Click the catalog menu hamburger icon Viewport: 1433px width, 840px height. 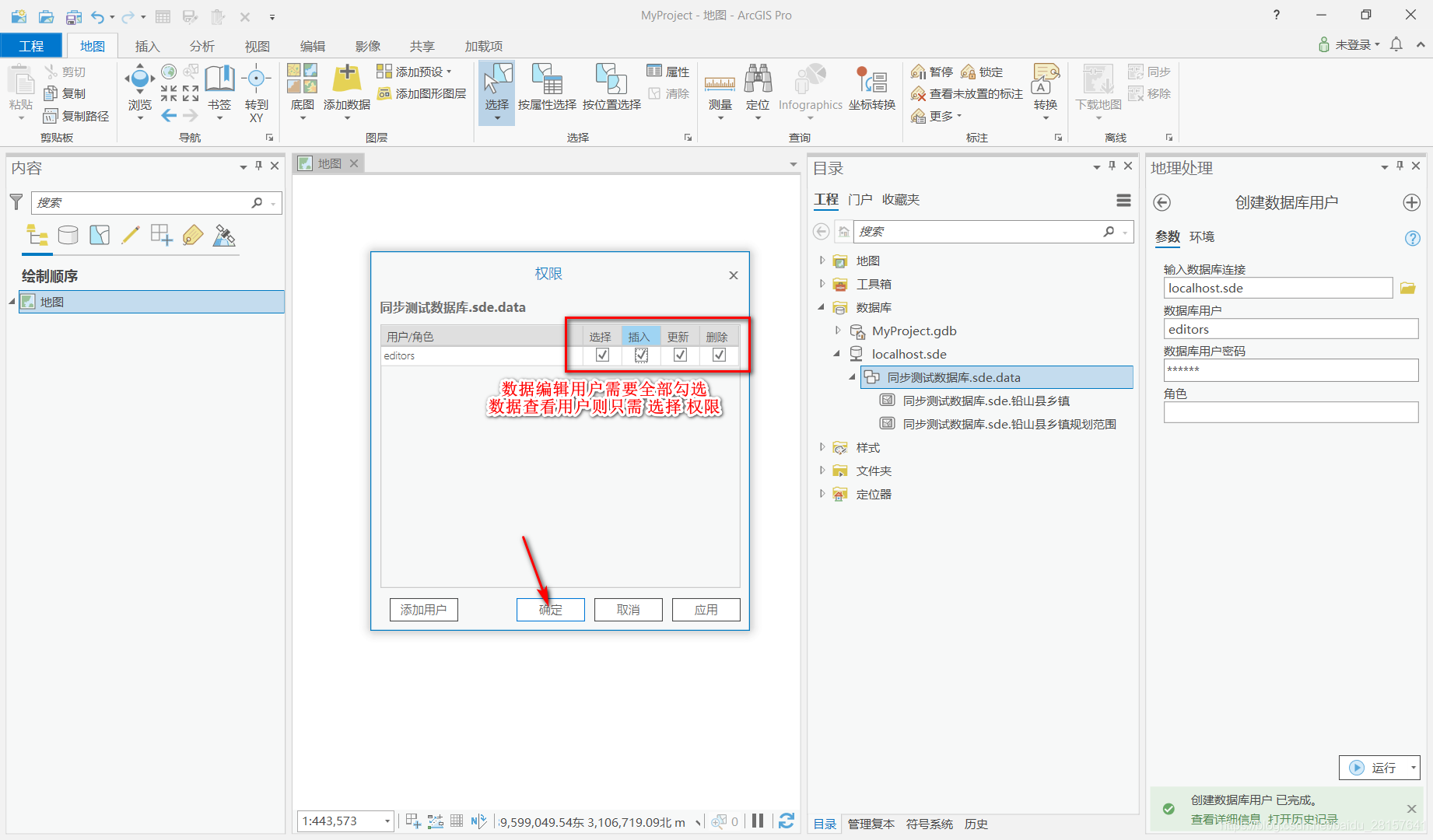[1123, 201]
